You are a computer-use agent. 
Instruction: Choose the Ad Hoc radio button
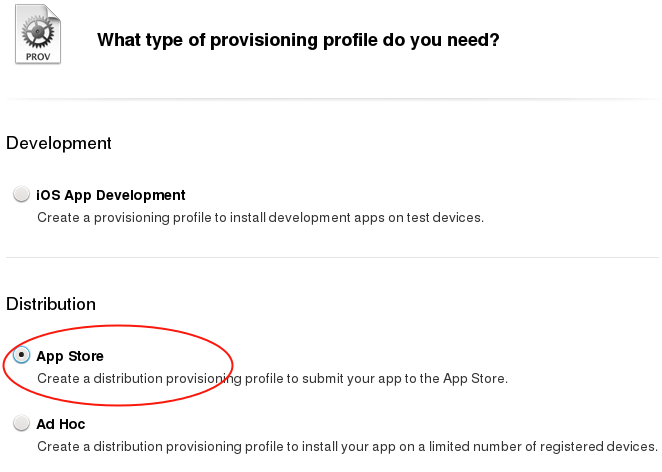pos(21,423)
